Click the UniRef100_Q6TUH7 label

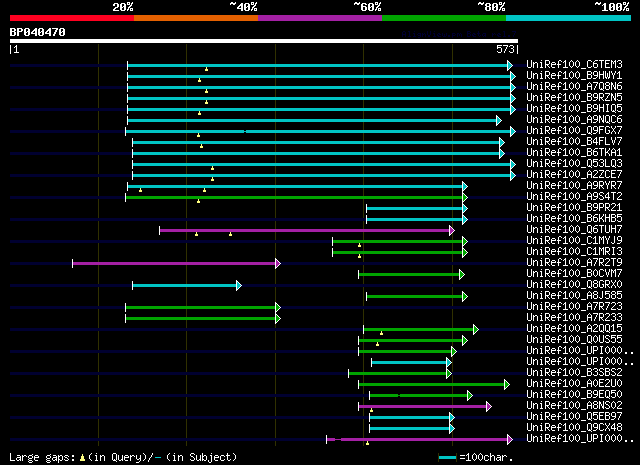click(x=574, y=230)
